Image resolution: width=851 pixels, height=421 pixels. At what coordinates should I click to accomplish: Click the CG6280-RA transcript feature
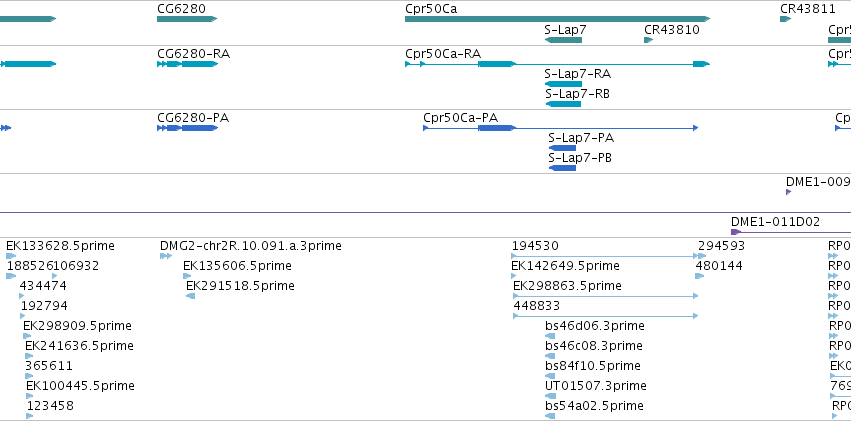click(187, 64)
